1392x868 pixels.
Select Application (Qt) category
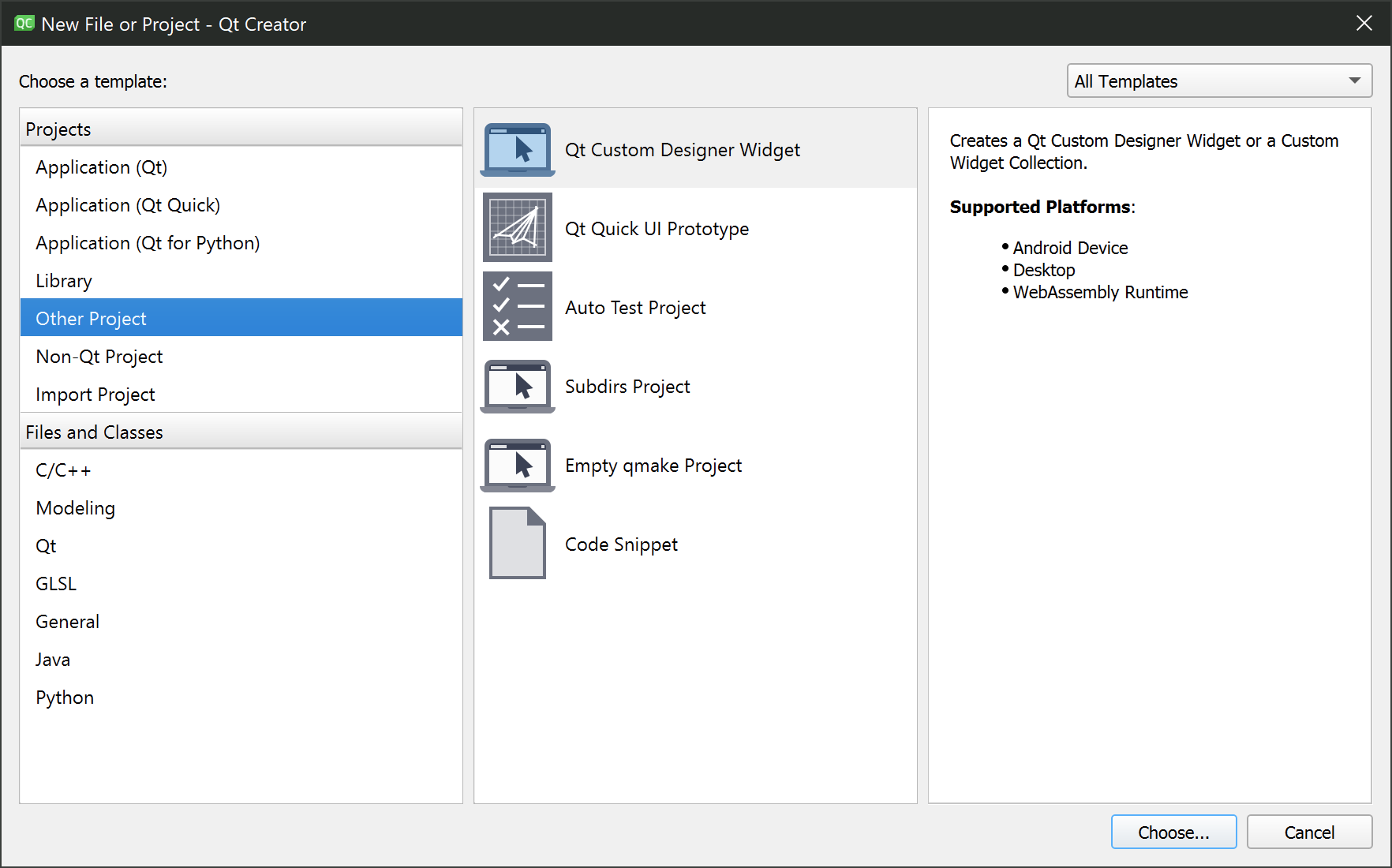coord(102,167)
